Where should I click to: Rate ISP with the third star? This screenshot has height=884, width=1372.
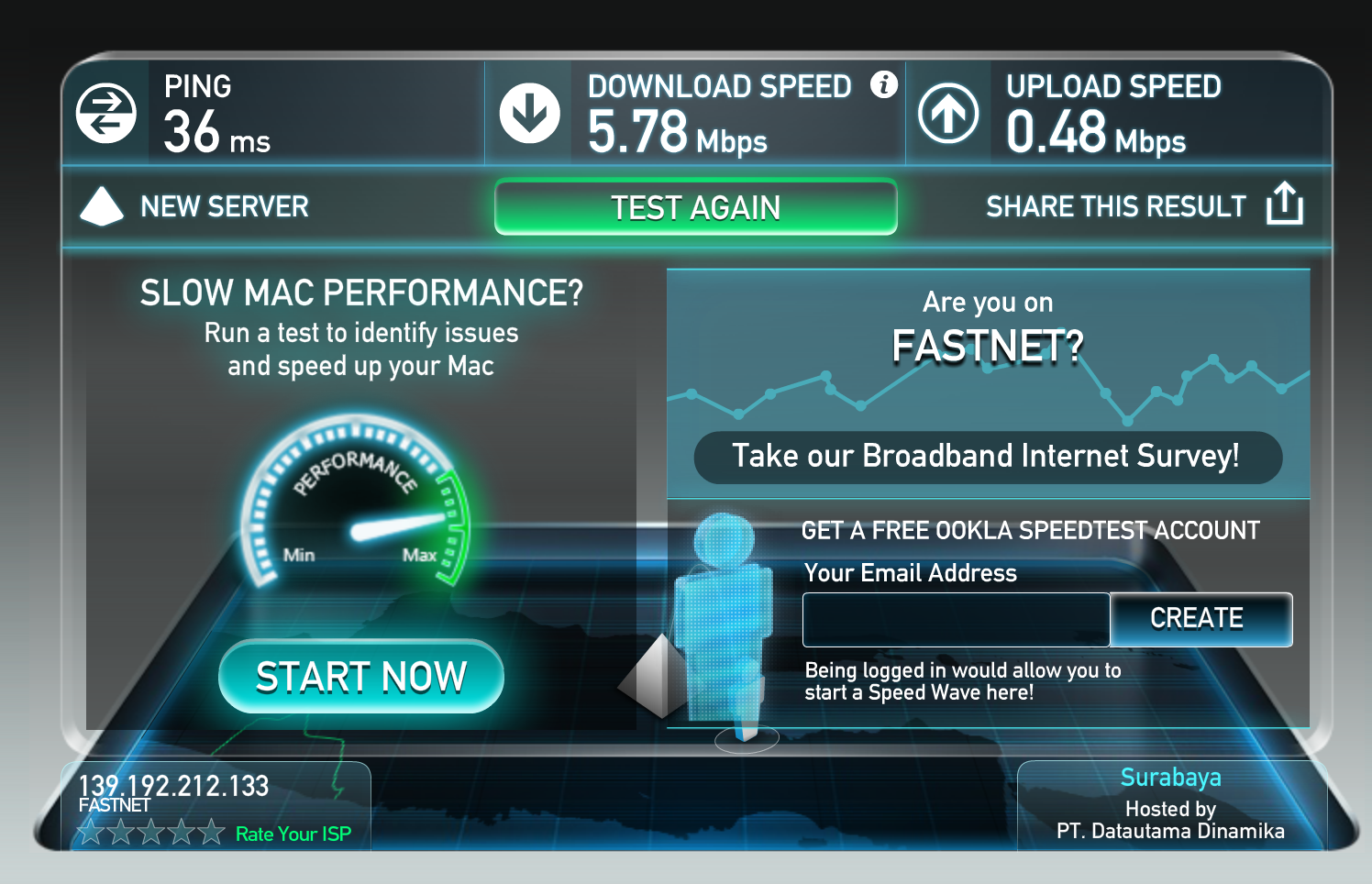point(151,832)
